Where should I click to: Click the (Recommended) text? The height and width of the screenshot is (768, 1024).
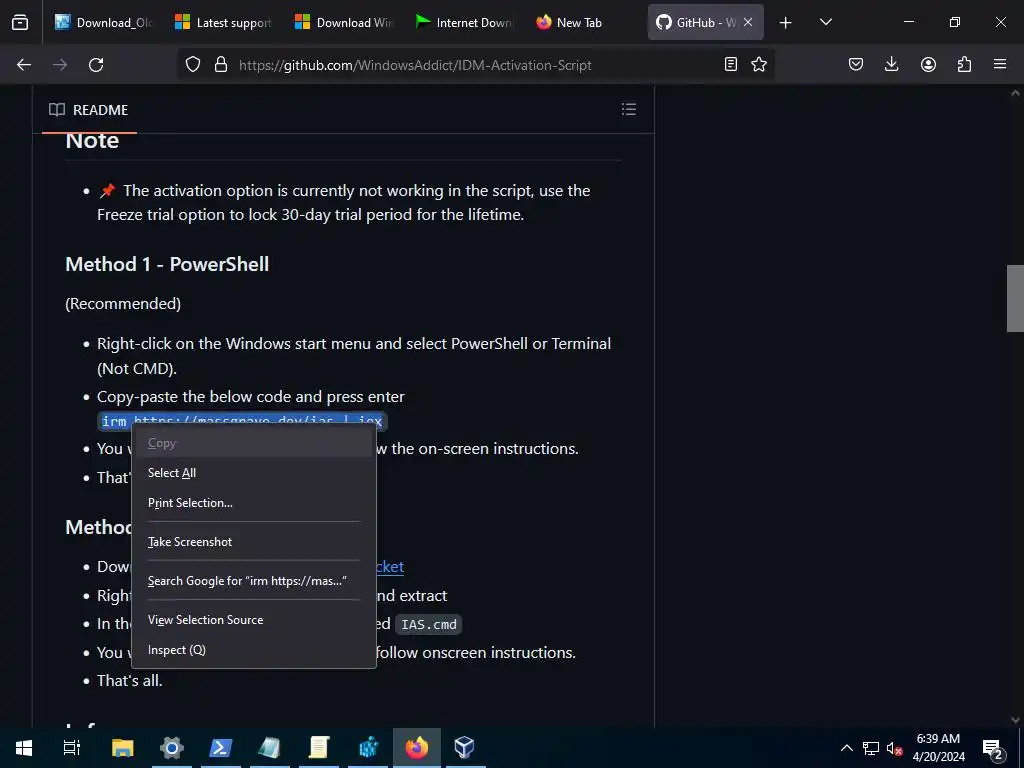pos(123,304)
